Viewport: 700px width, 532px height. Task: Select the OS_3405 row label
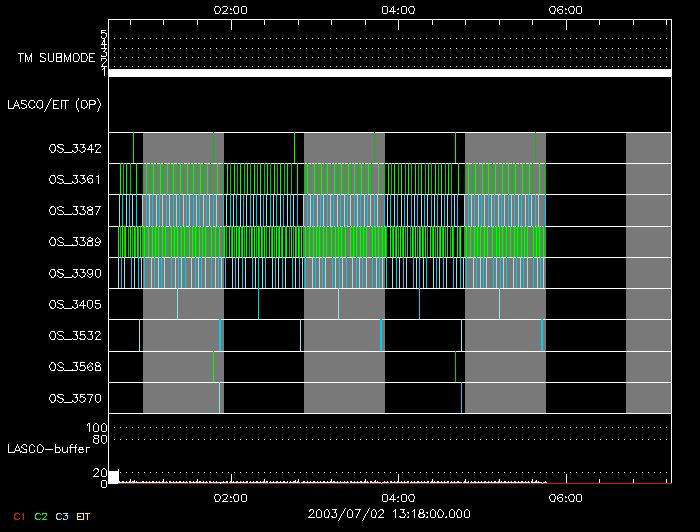[x=75, y=303]
